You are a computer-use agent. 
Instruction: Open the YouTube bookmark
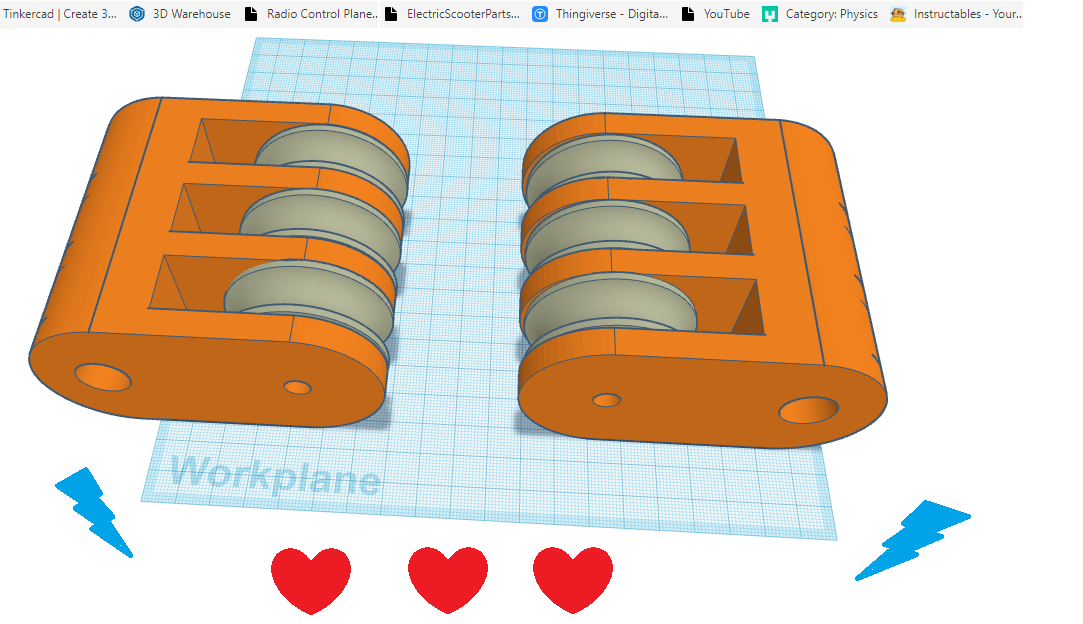716,14
